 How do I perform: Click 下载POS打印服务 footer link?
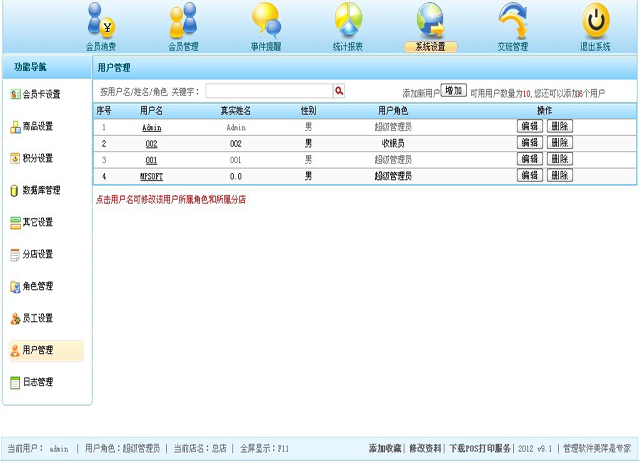pyautogui.click(x=480, y=449)
